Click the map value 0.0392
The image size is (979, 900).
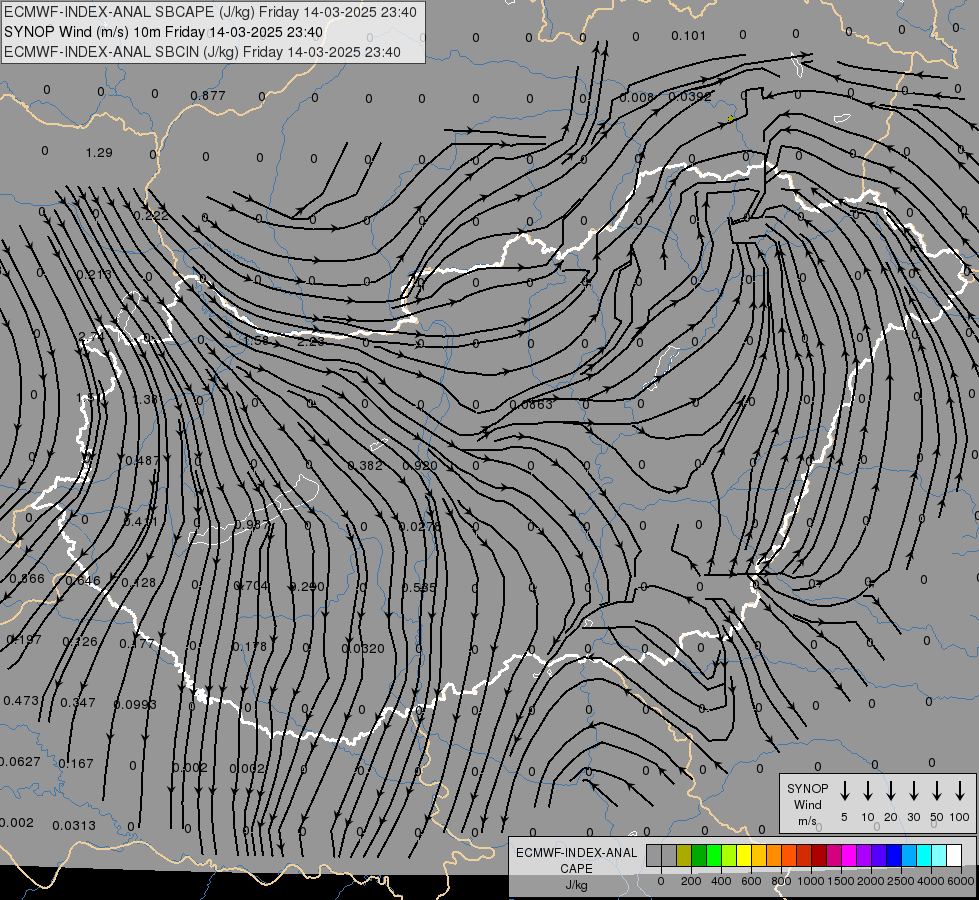pyautogui.click(x=690, y=96)
